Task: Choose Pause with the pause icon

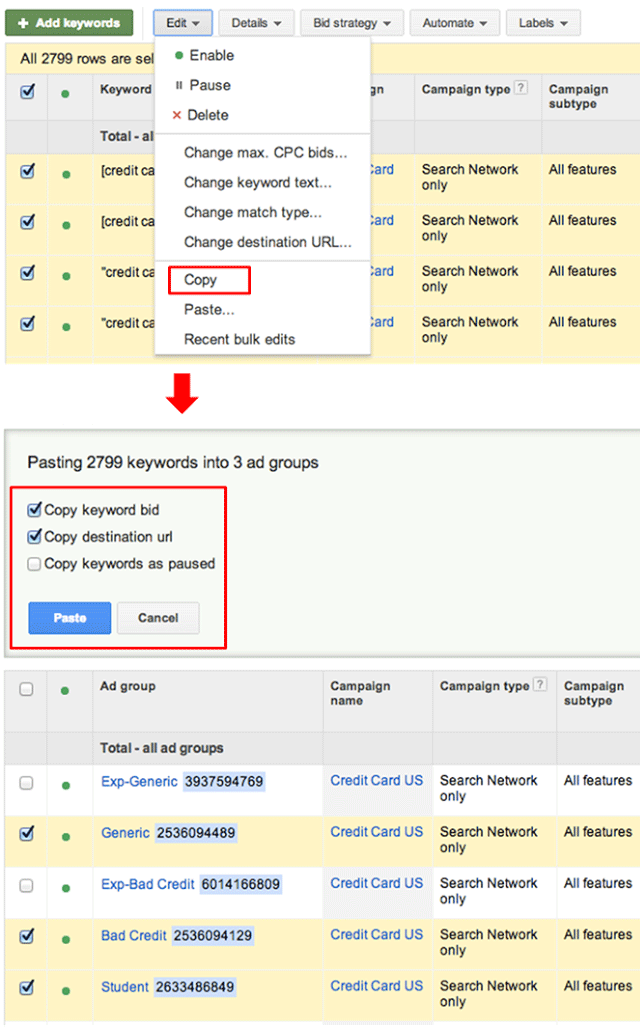Action: tap(209, 85)
